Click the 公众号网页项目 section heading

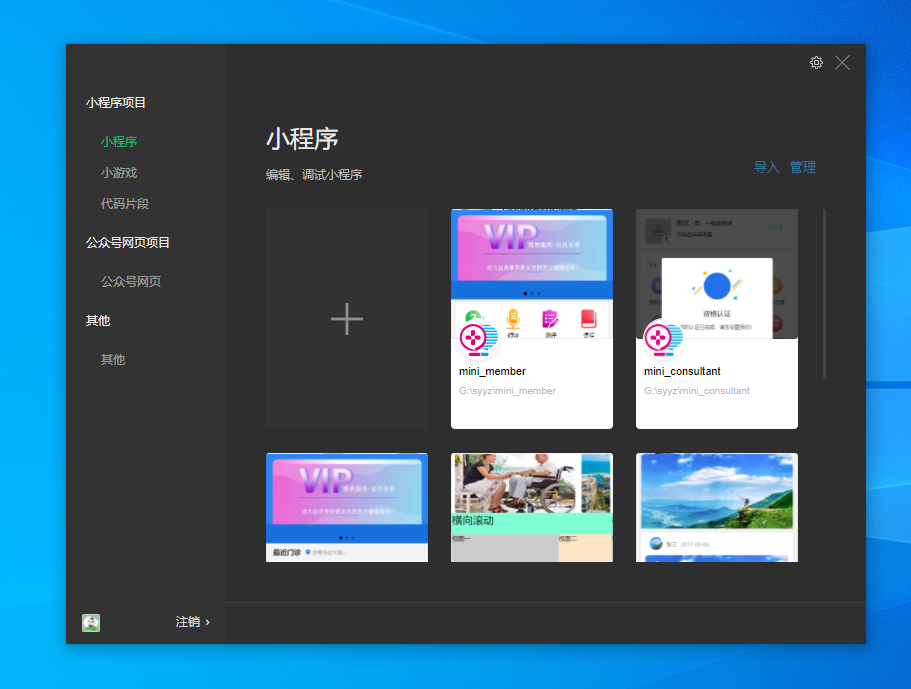[x=127, y=243]
